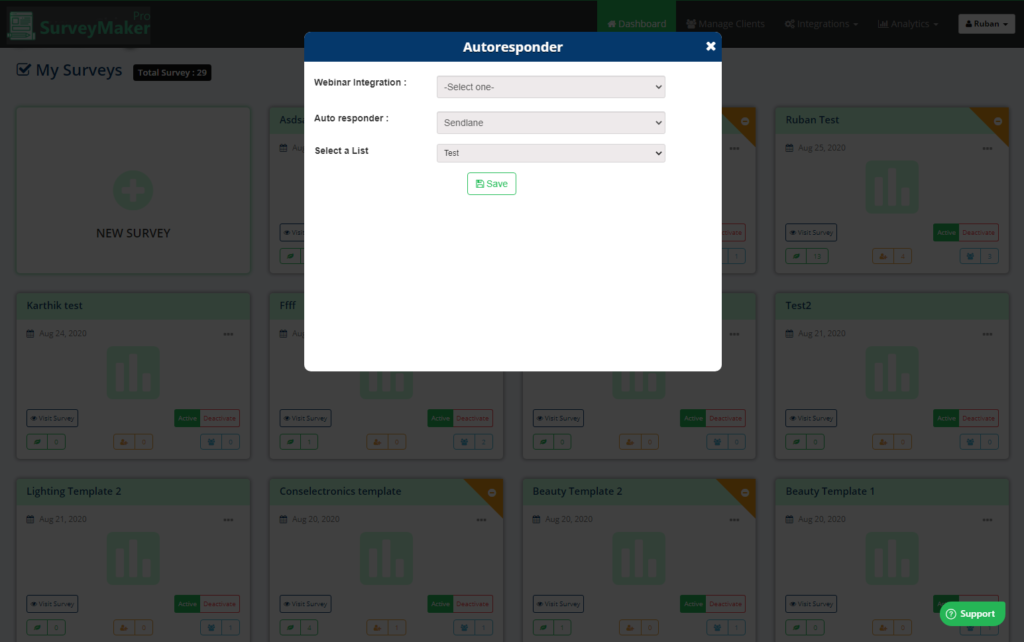Open the three-dot menu on Lighting Template 2
The image size is (1024, 642).
point(229,520)
